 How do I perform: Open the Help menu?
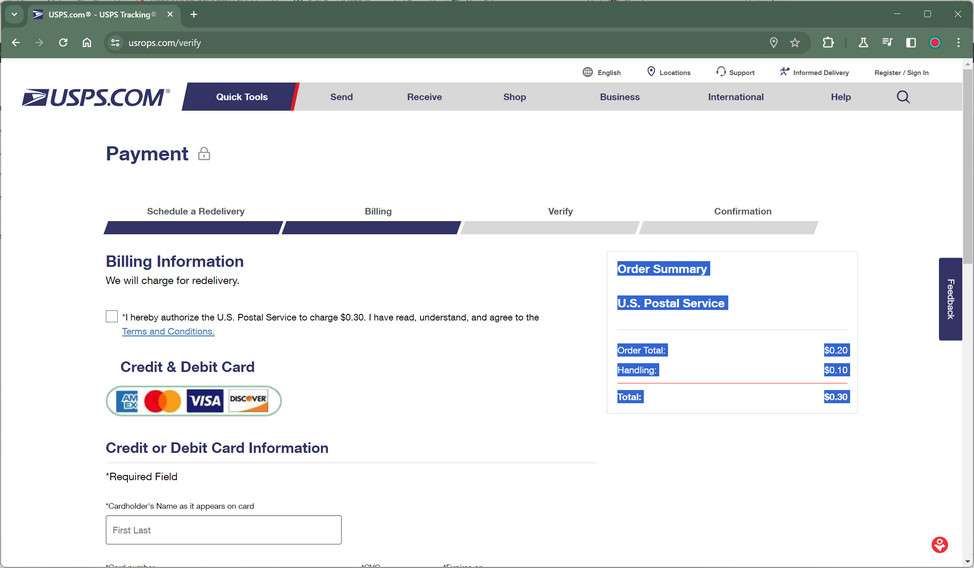(x=840, y=97)
